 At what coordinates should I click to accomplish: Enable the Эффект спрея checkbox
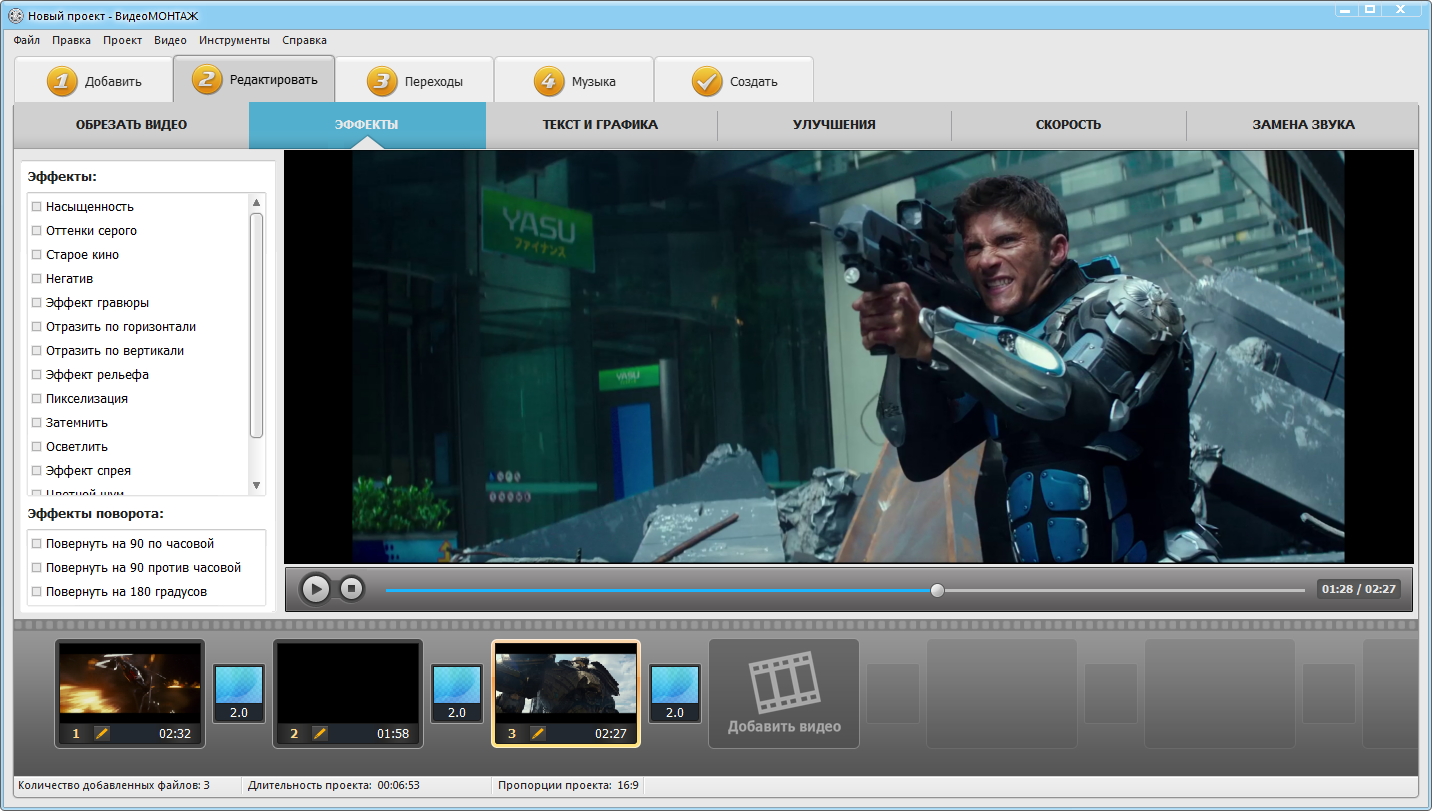click(37, 471)
